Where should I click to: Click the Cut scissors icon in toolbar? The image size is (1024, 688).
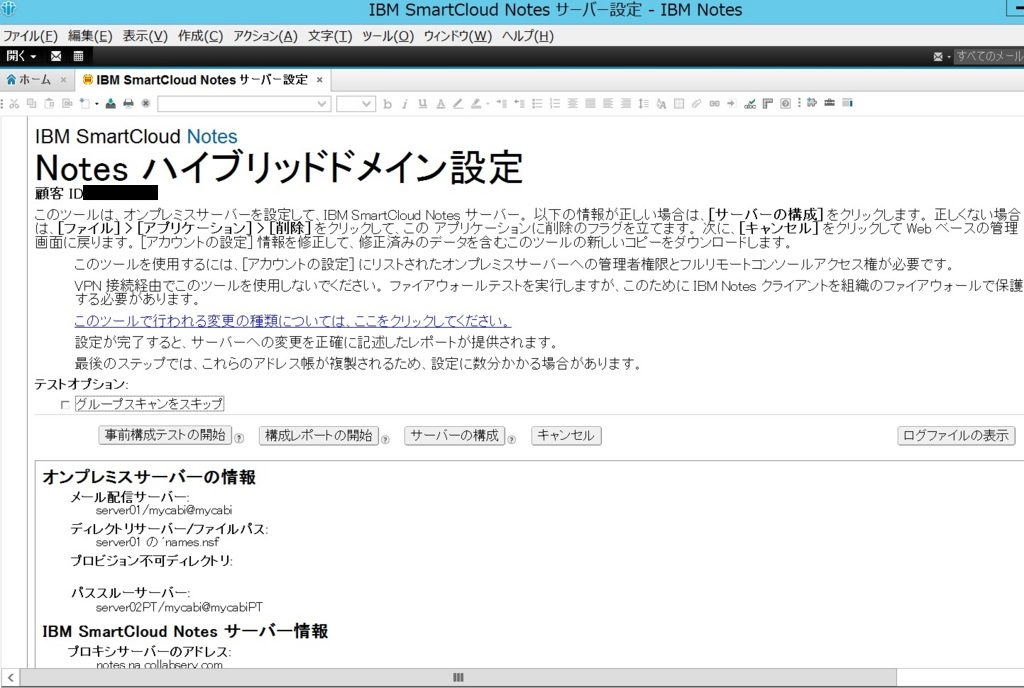tap(14, 103)
